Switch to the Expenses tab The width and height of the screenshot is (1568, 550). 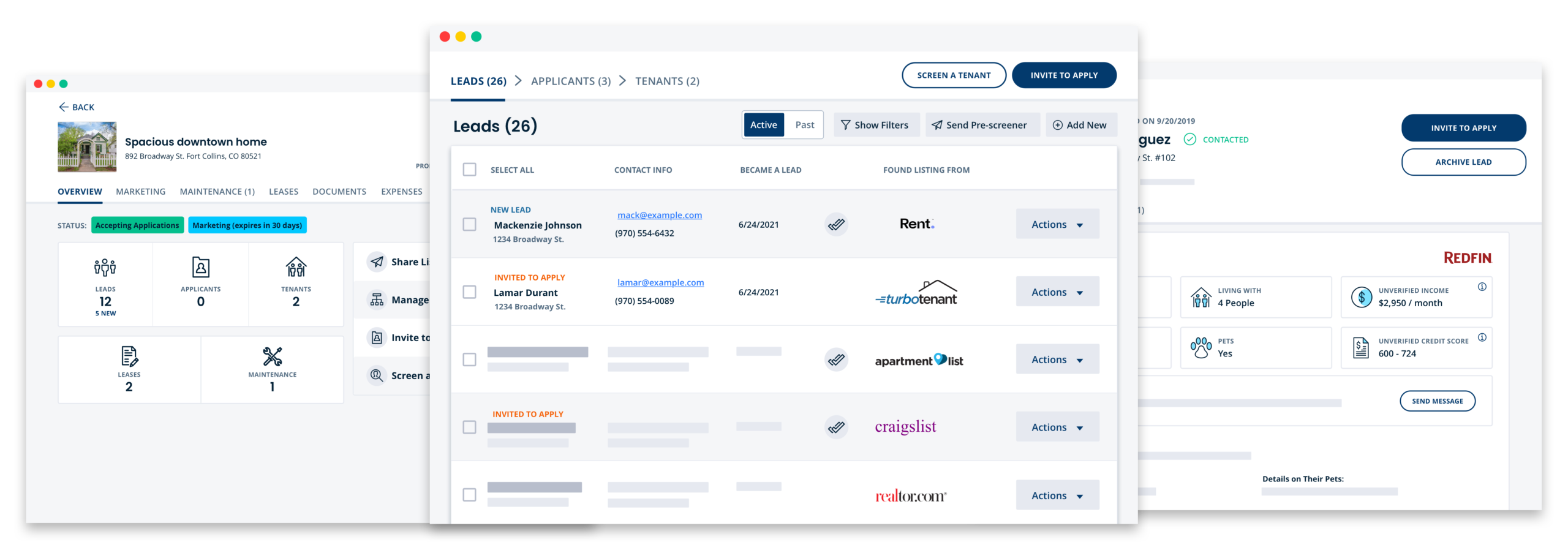(x=402, y=192)
